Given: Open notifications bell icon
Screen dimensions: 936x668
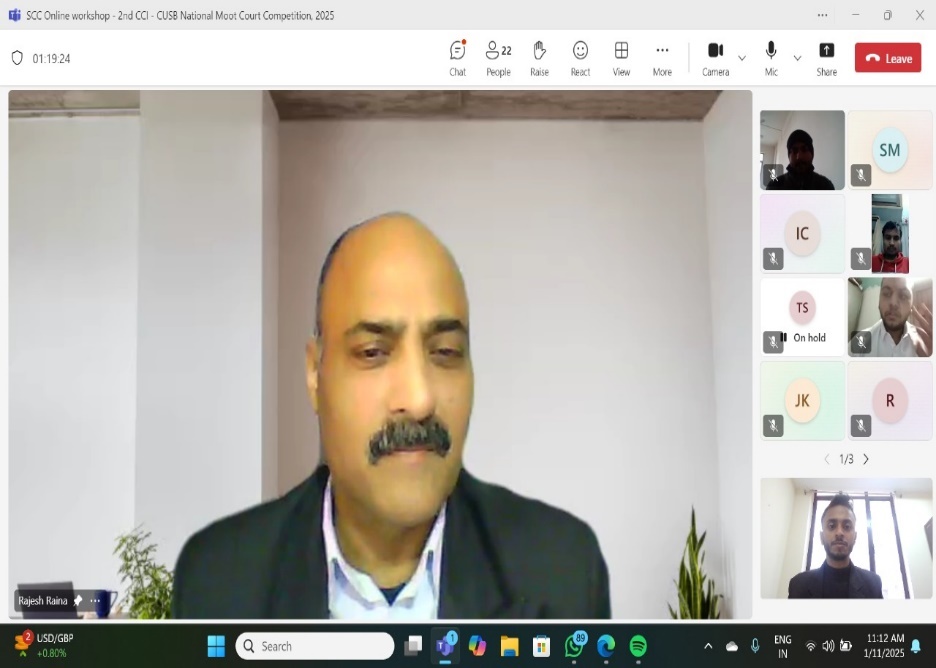Looking at the screenshot, I should click(x=916, y=646).
